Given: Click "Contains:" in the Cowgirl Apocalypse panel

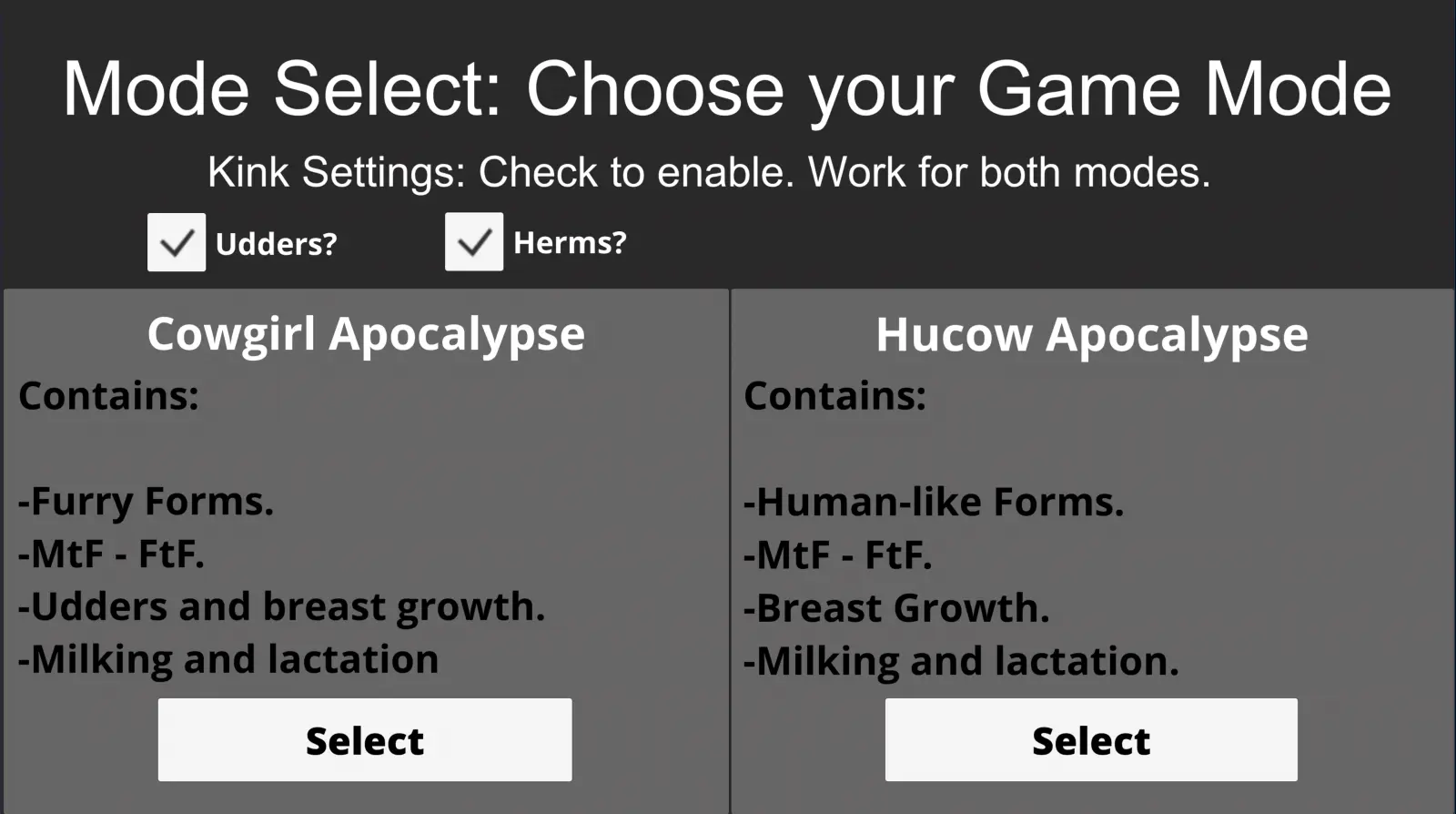Looking at the screenshot, I should point(108,396).
